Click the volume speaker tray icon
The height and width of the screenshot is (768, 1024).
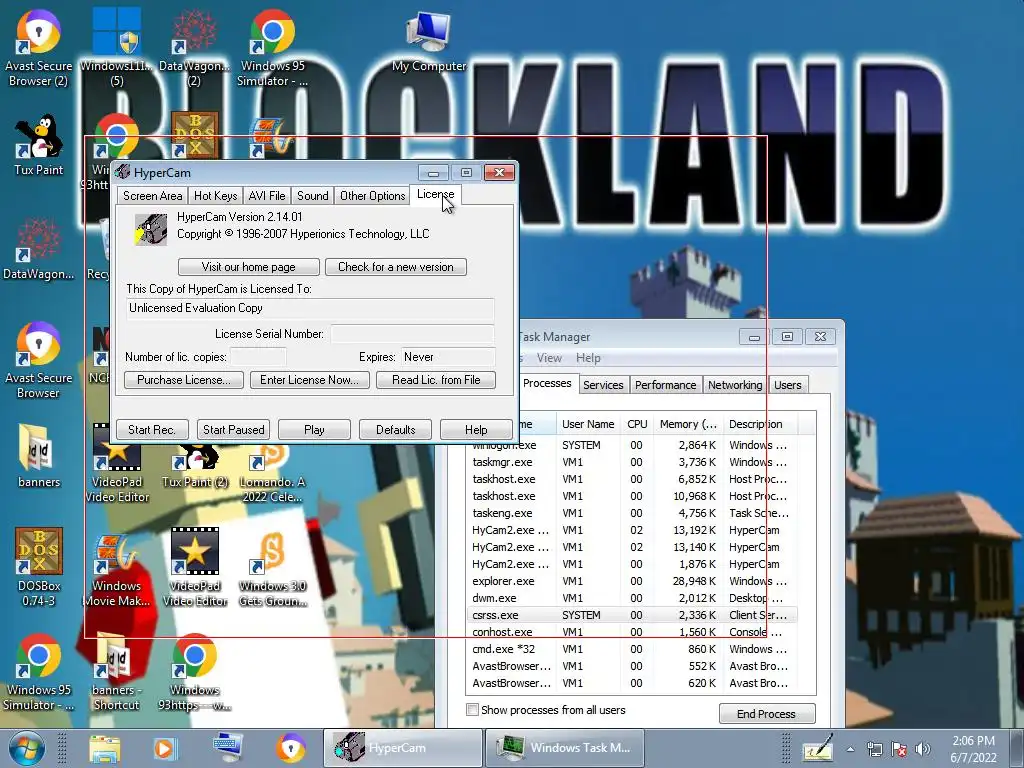(923, 749)
